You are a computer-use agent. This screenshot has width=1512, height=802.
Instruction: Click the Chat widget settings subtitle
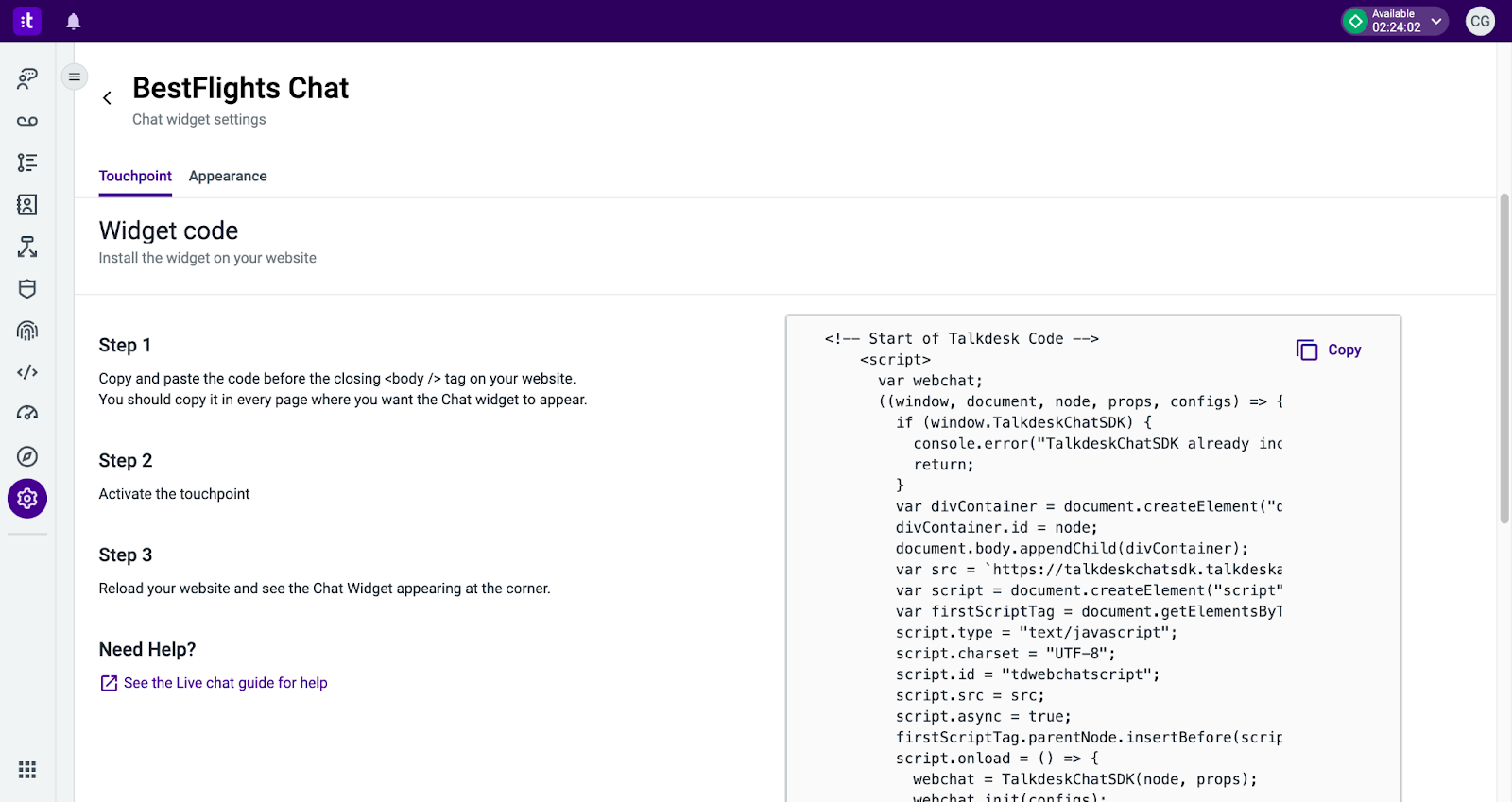pyautogui.click(x=199, y=119)
